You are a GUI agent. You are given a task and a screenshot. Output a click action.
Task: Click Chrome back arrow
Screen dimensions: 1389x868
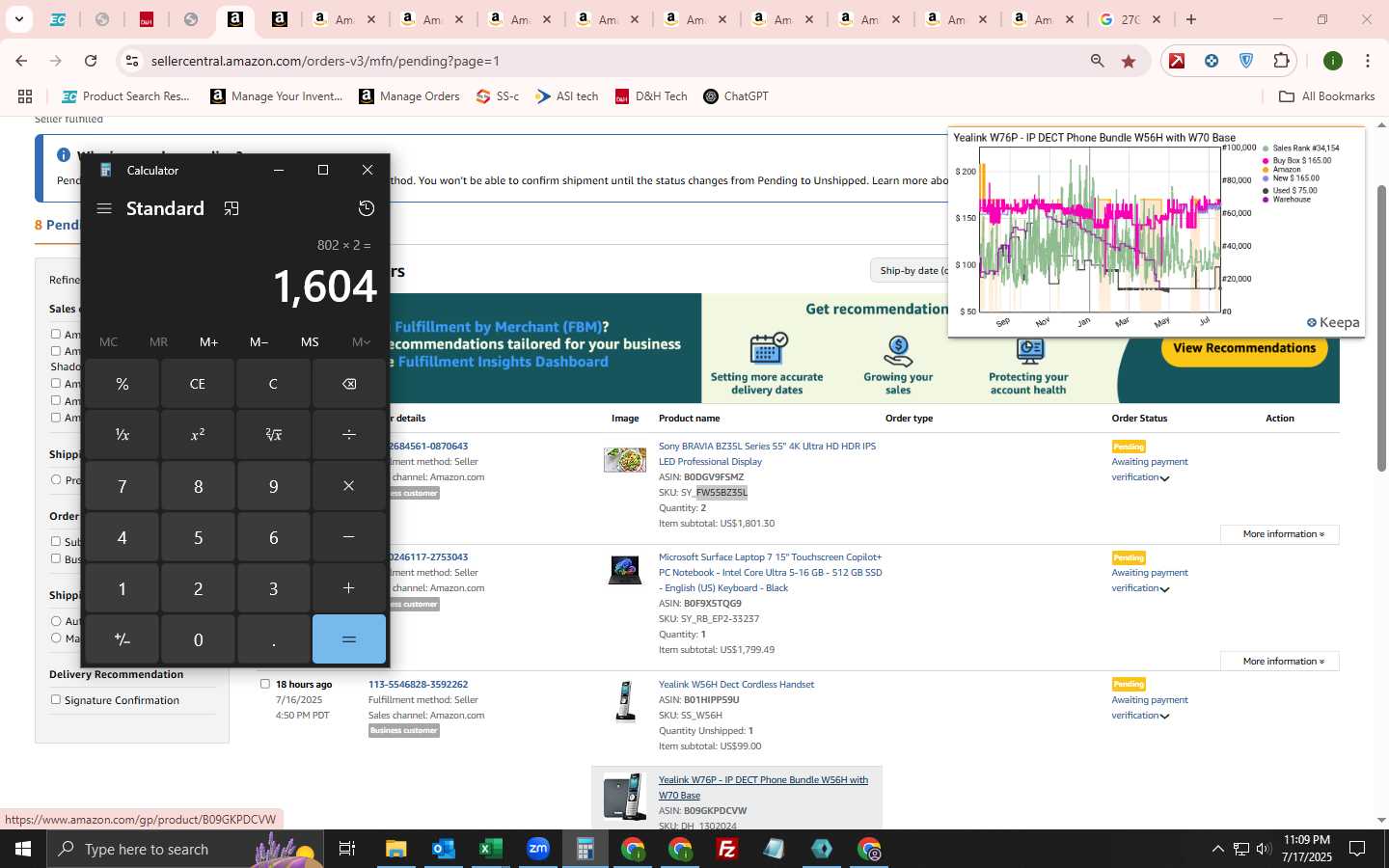(21, 61)
